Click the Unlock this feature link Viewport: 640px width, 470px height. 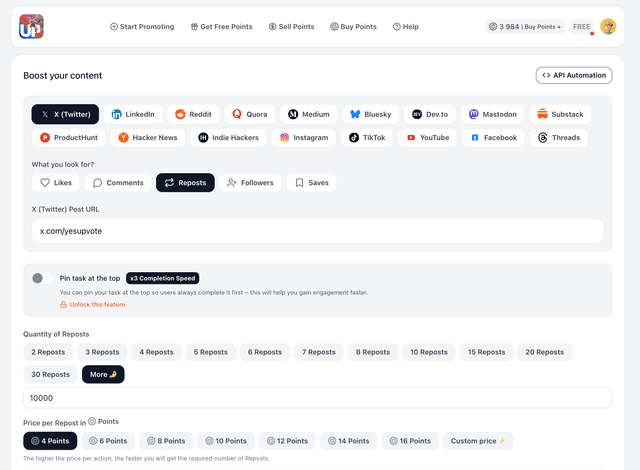coord(93,304)
